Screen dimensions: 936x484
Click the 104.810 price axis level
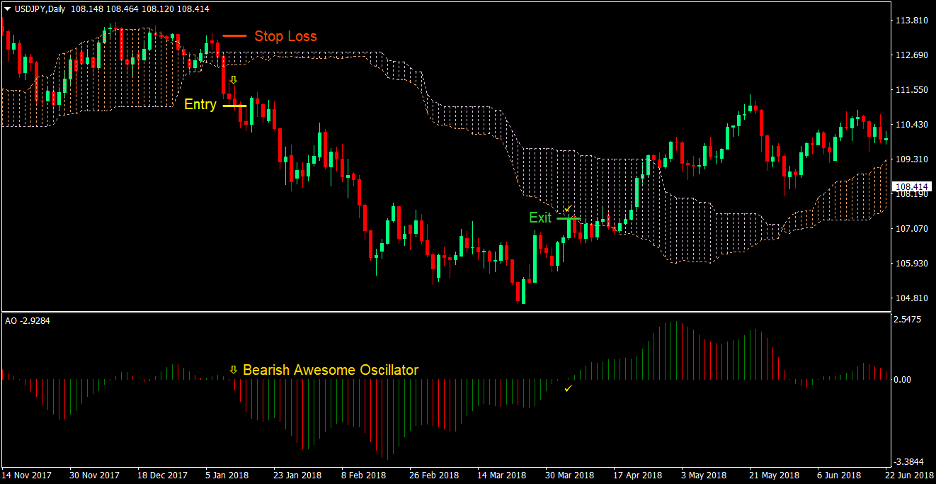pyautogui.click(x=910, y=297)
